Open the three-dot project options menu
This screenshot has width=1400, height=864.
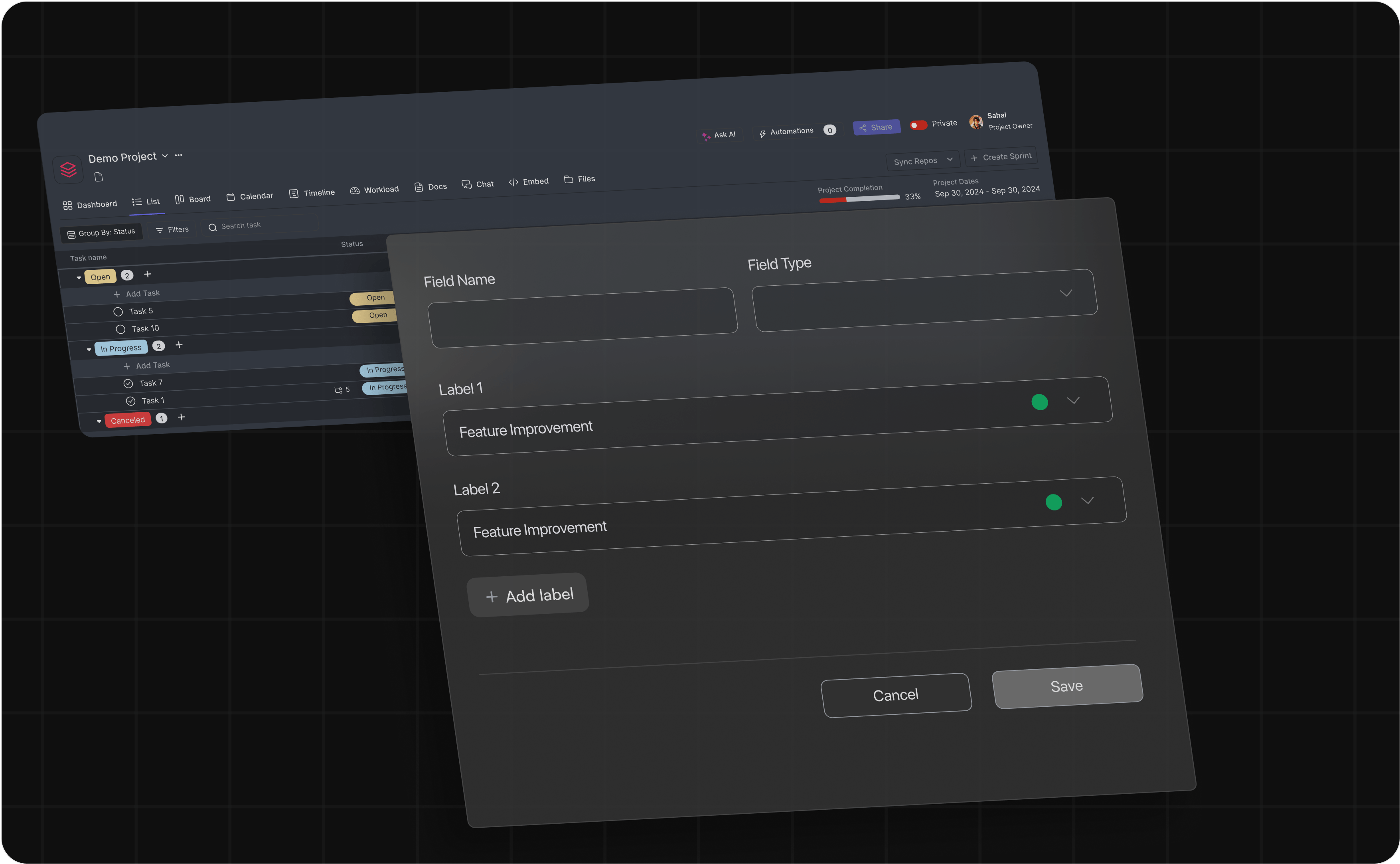pyautogui.click(x=179, y=155)
